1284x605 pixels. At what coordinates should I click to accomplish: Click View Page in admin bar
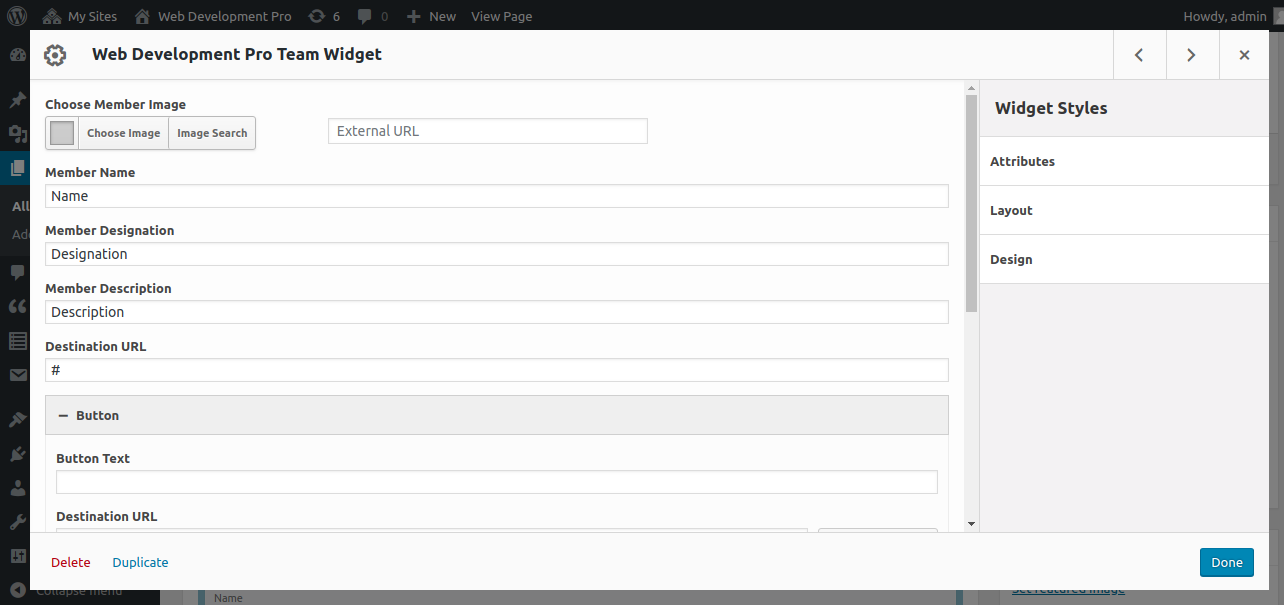pos(502,16)
